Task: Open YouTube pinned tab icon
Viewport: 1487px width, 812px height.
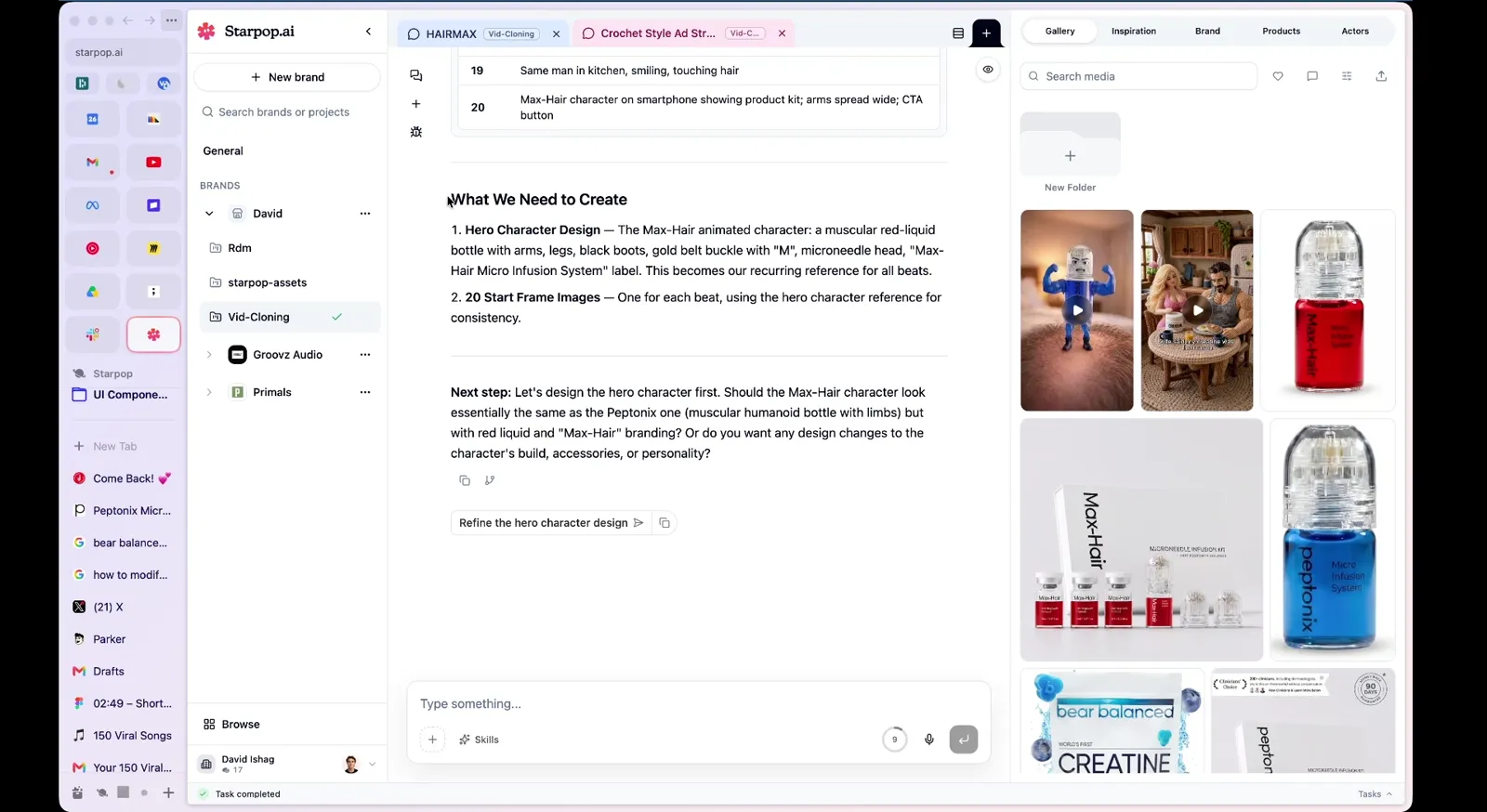Action: click(x=153, y=162)
